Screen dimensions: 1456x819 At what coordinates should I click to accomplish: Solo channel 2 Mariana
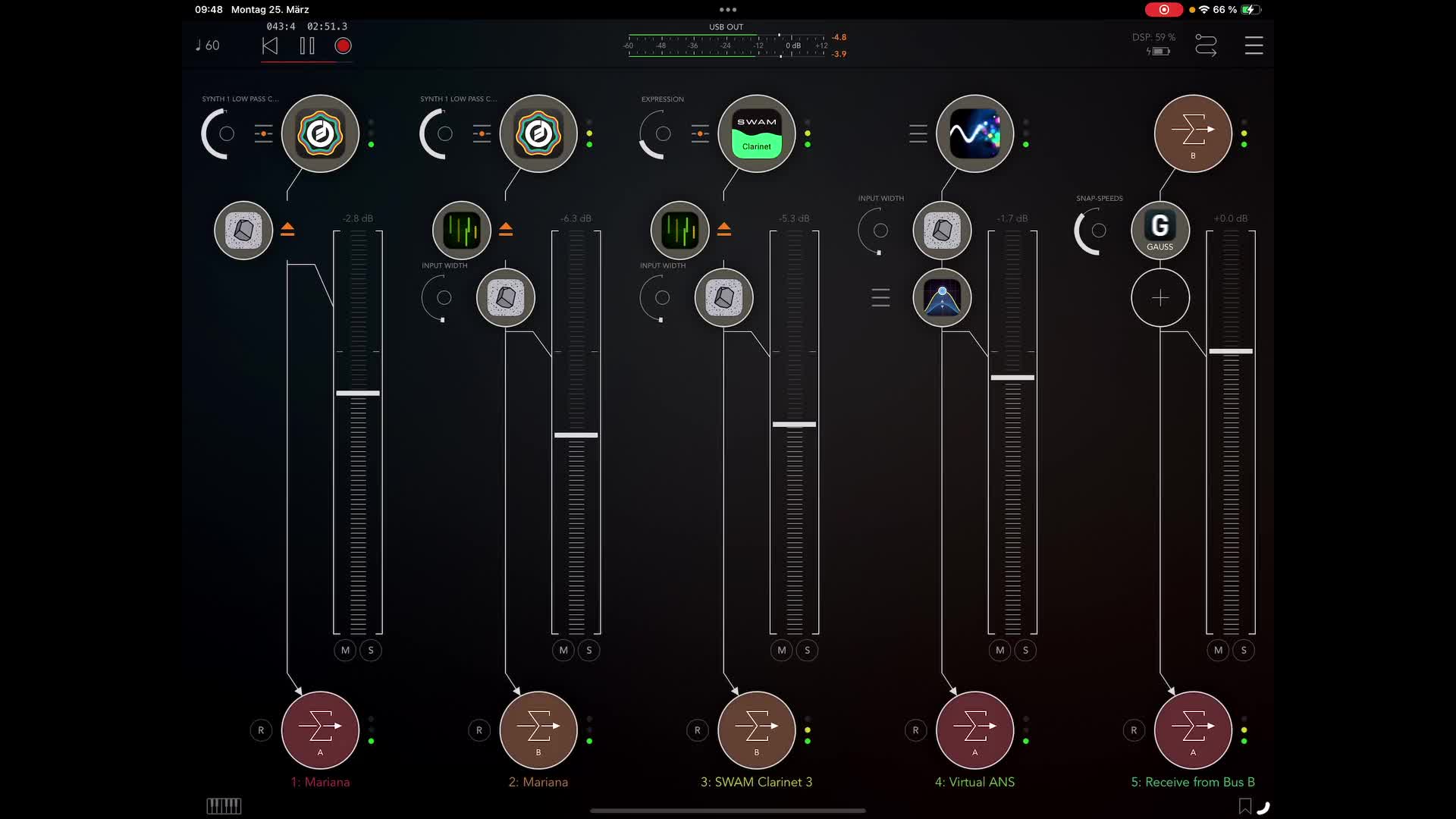pos(589,651)
